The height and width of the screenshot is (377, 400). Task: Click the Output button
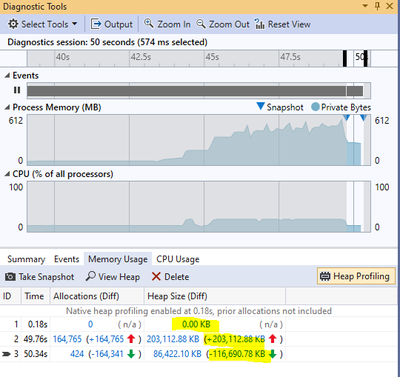(x=112, y=24)
